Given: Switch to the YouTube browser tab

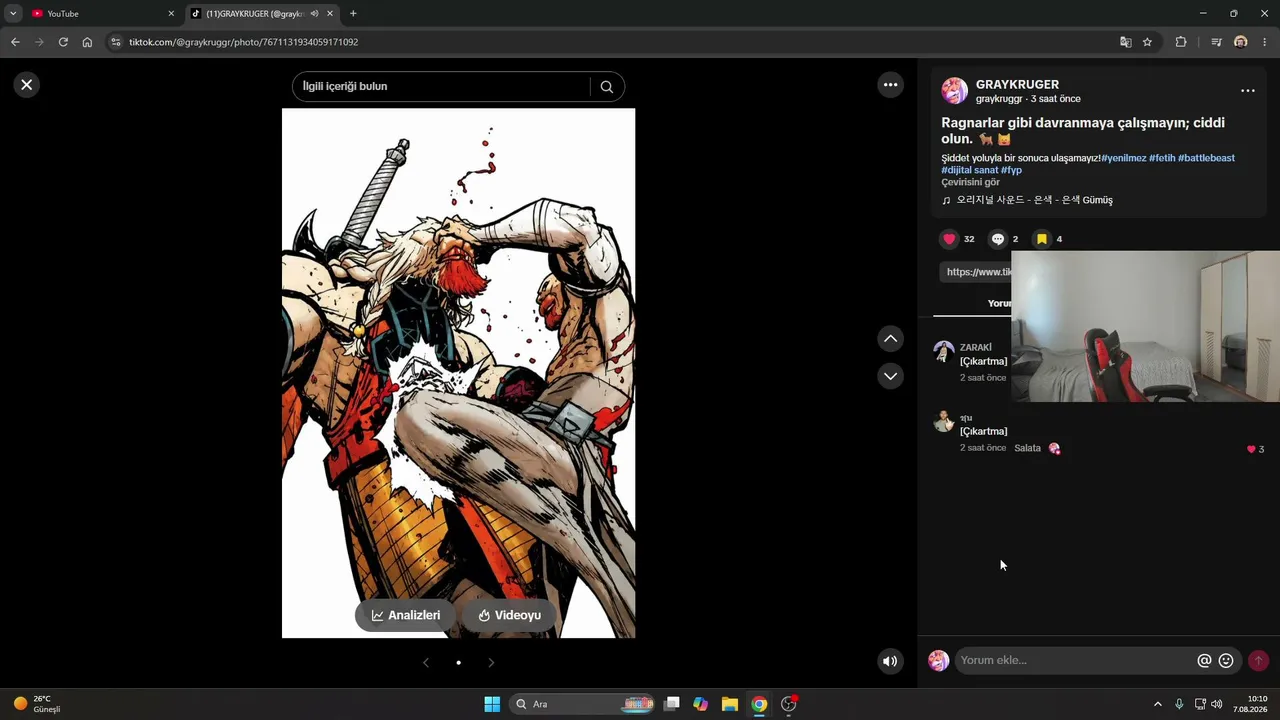Looking at the screenshot, I should [102, 14].
